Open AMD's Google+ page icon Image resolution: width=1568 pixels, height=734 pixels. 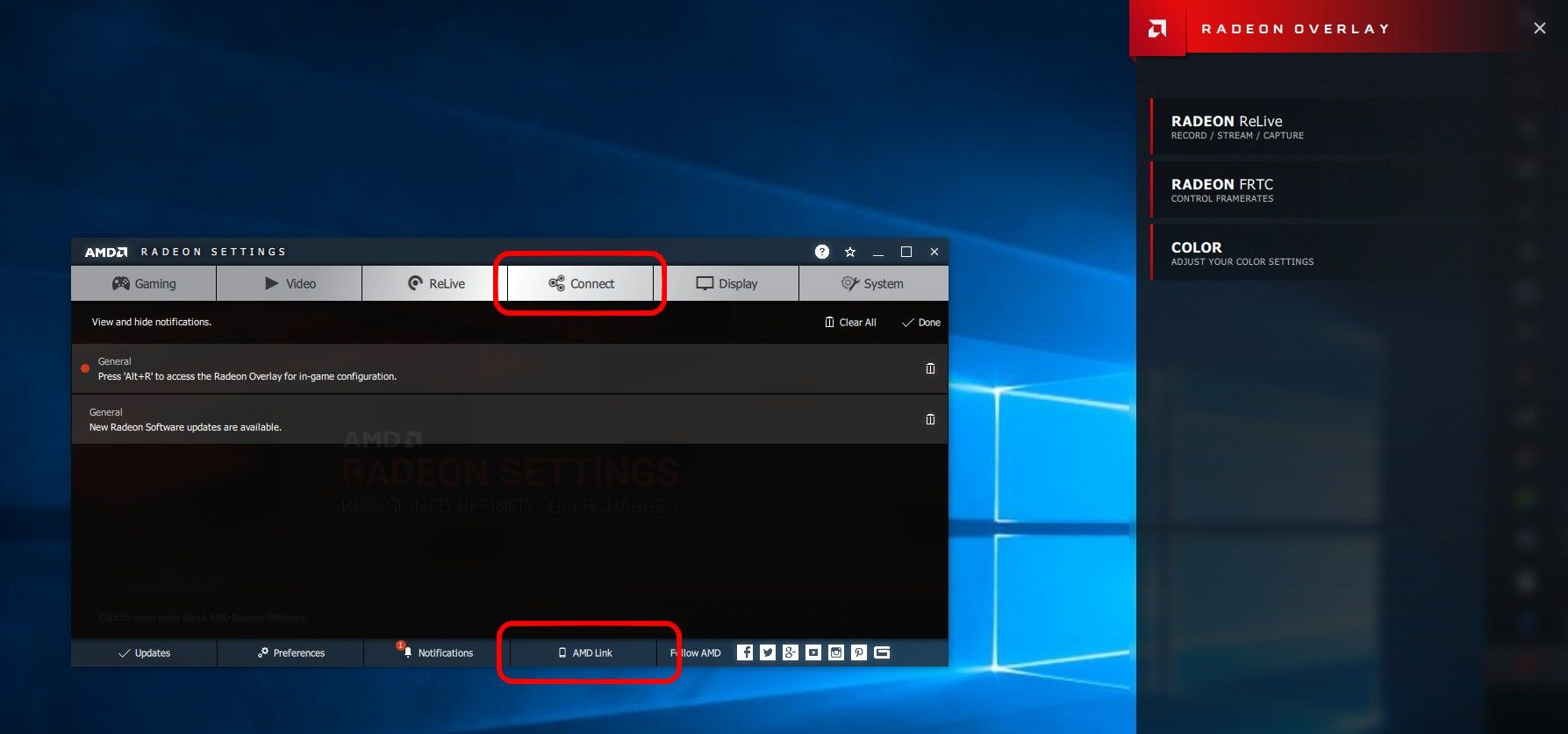(x=791, y=652)
